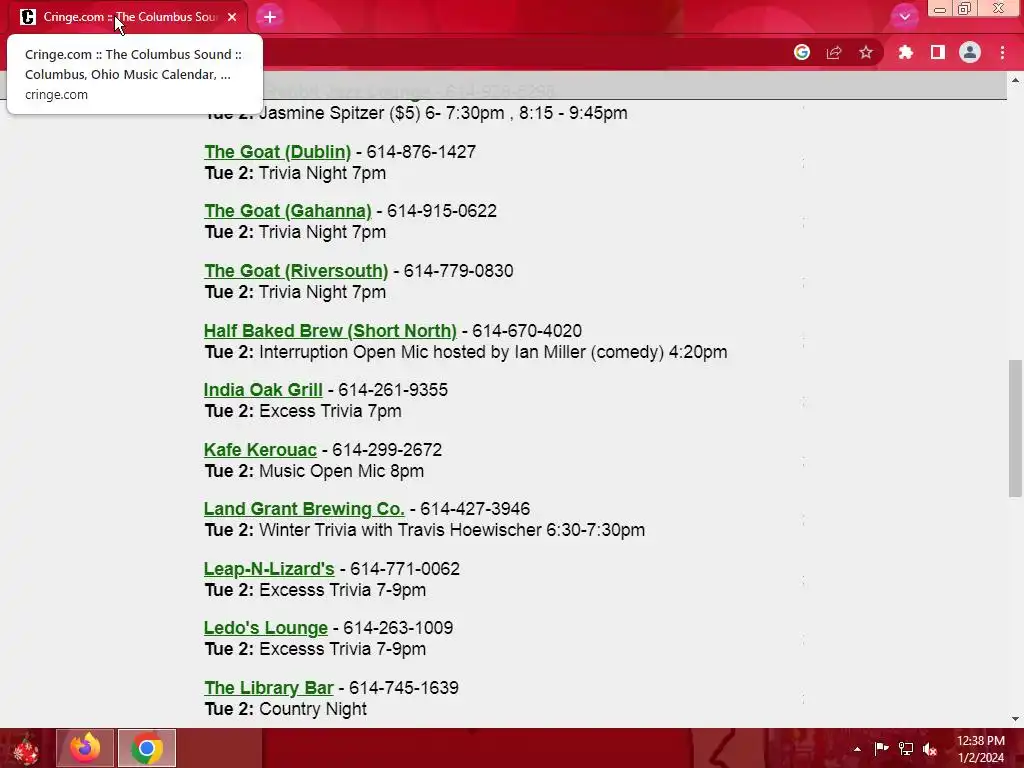Click phone number 614-745-1639

(404, 688)
